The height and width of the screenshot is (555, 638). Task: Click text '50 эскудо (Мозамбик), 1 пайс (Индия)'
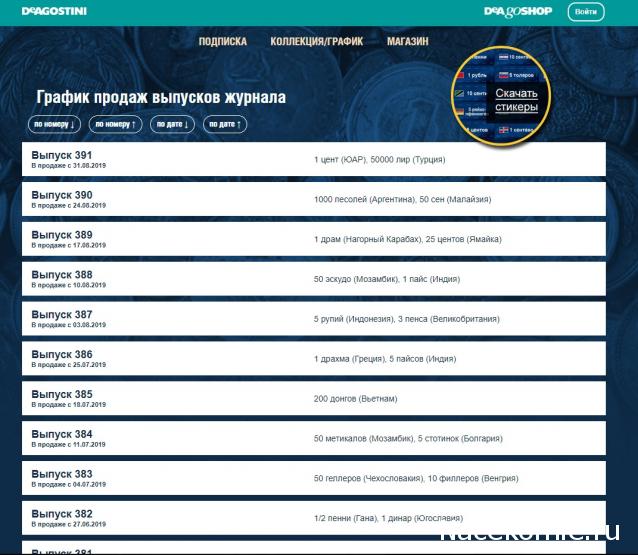tap(387, 279)
